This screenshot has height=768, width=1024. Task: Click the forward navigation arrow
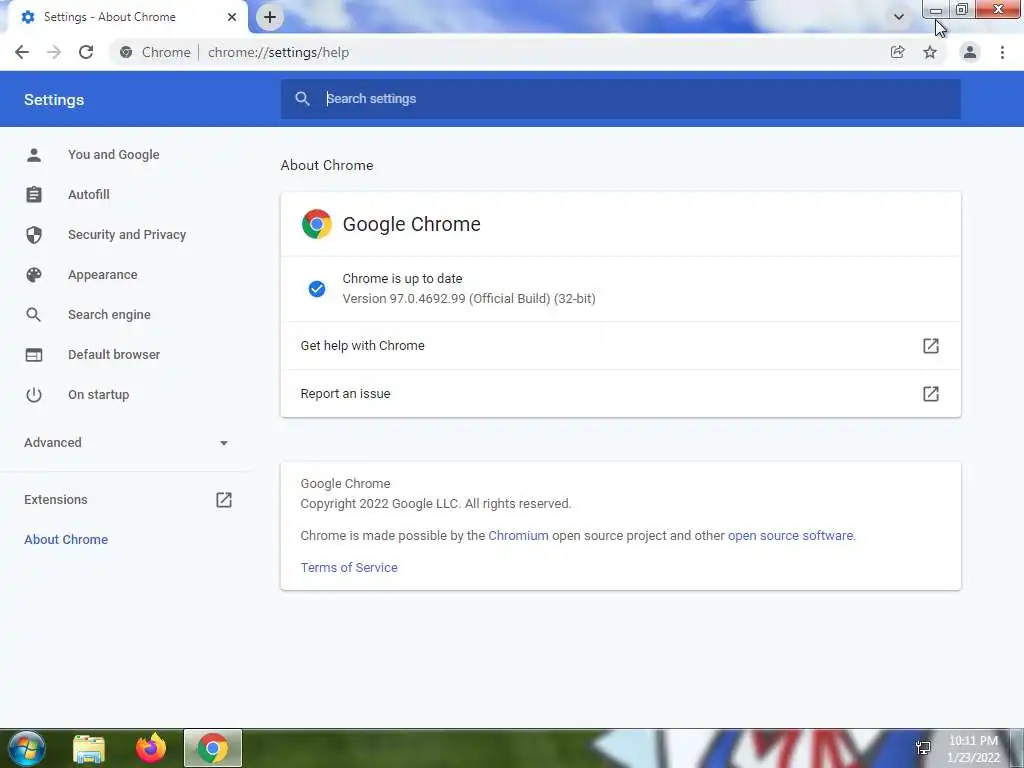(x=54, y=52)
